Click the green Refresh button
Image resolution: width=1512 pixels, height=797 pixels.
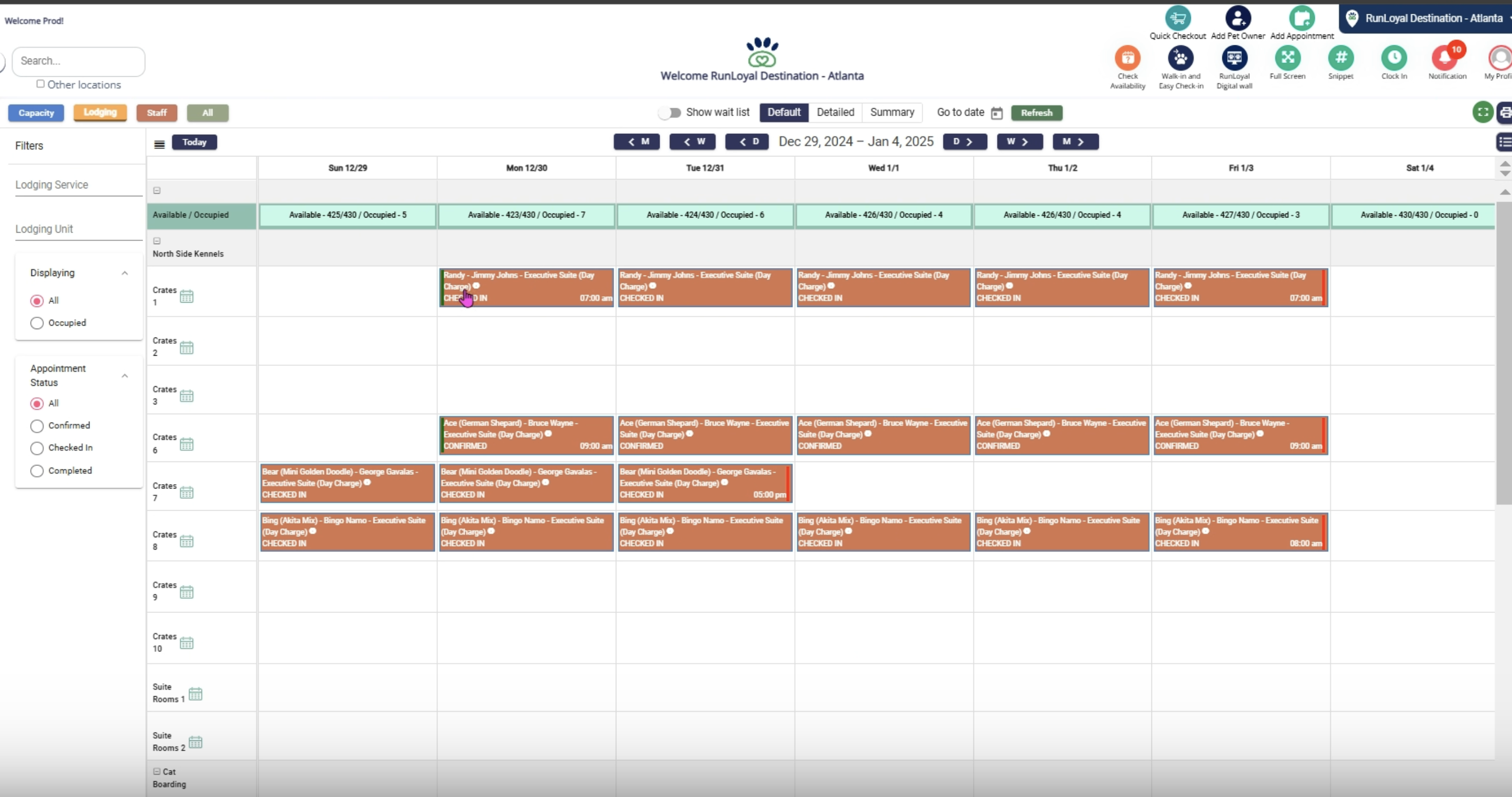click(x=1036, y=113)
